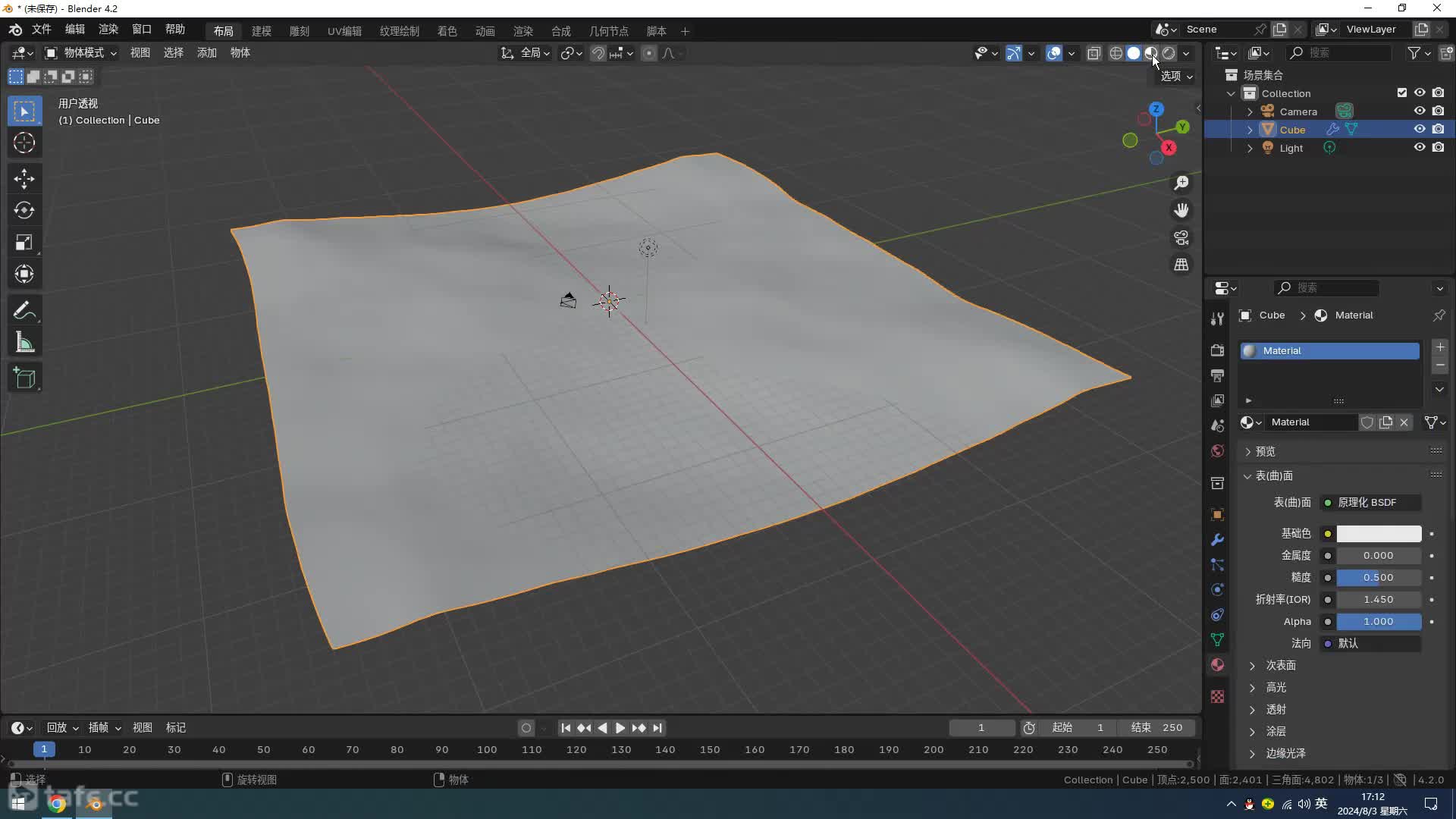
Task: Add a new material slot with plus button
Action: (x=1439, y=347)
